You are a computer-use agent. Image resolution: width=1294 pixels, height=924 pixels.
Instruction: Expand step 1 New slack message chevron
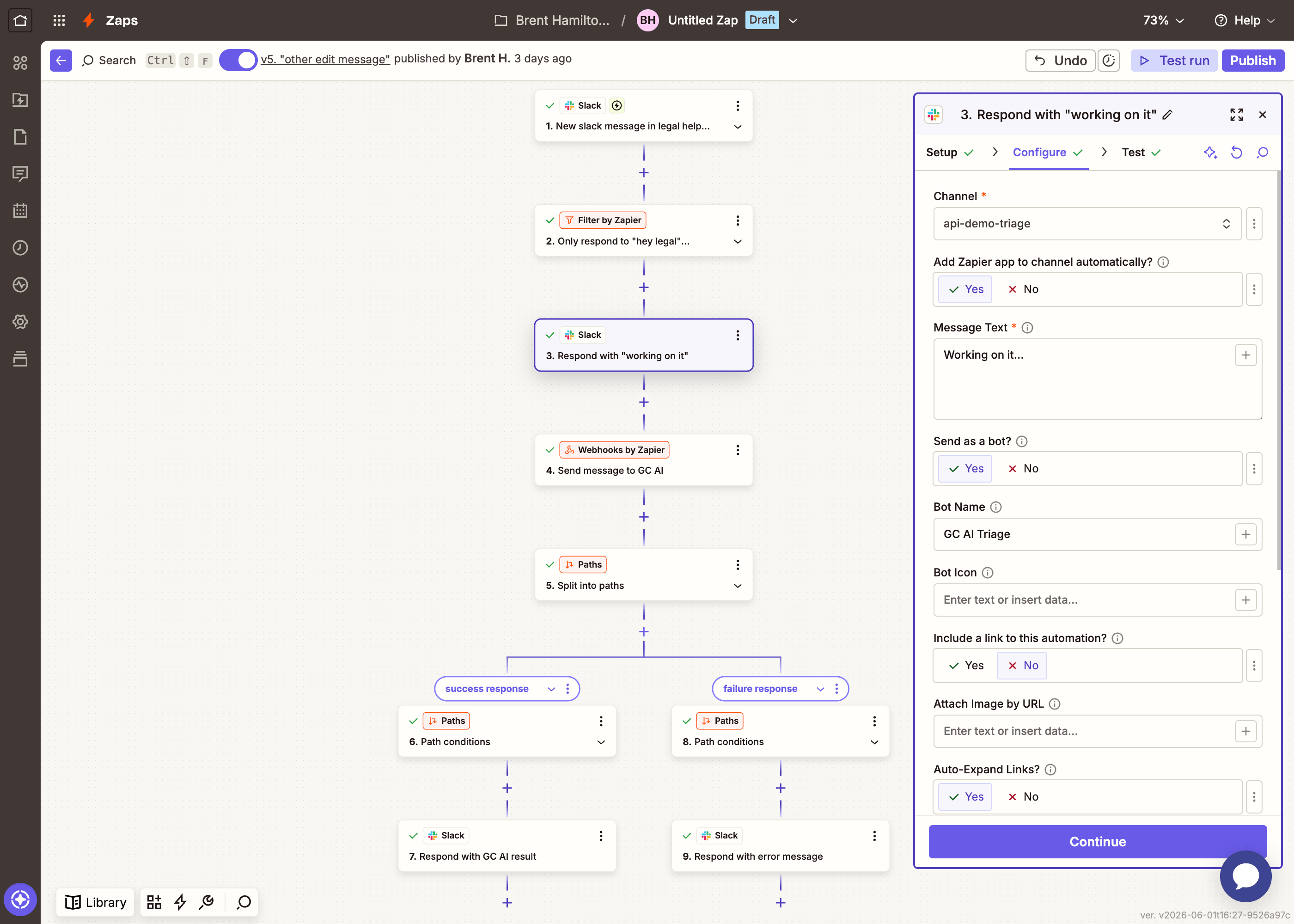[x=738, y=126]
